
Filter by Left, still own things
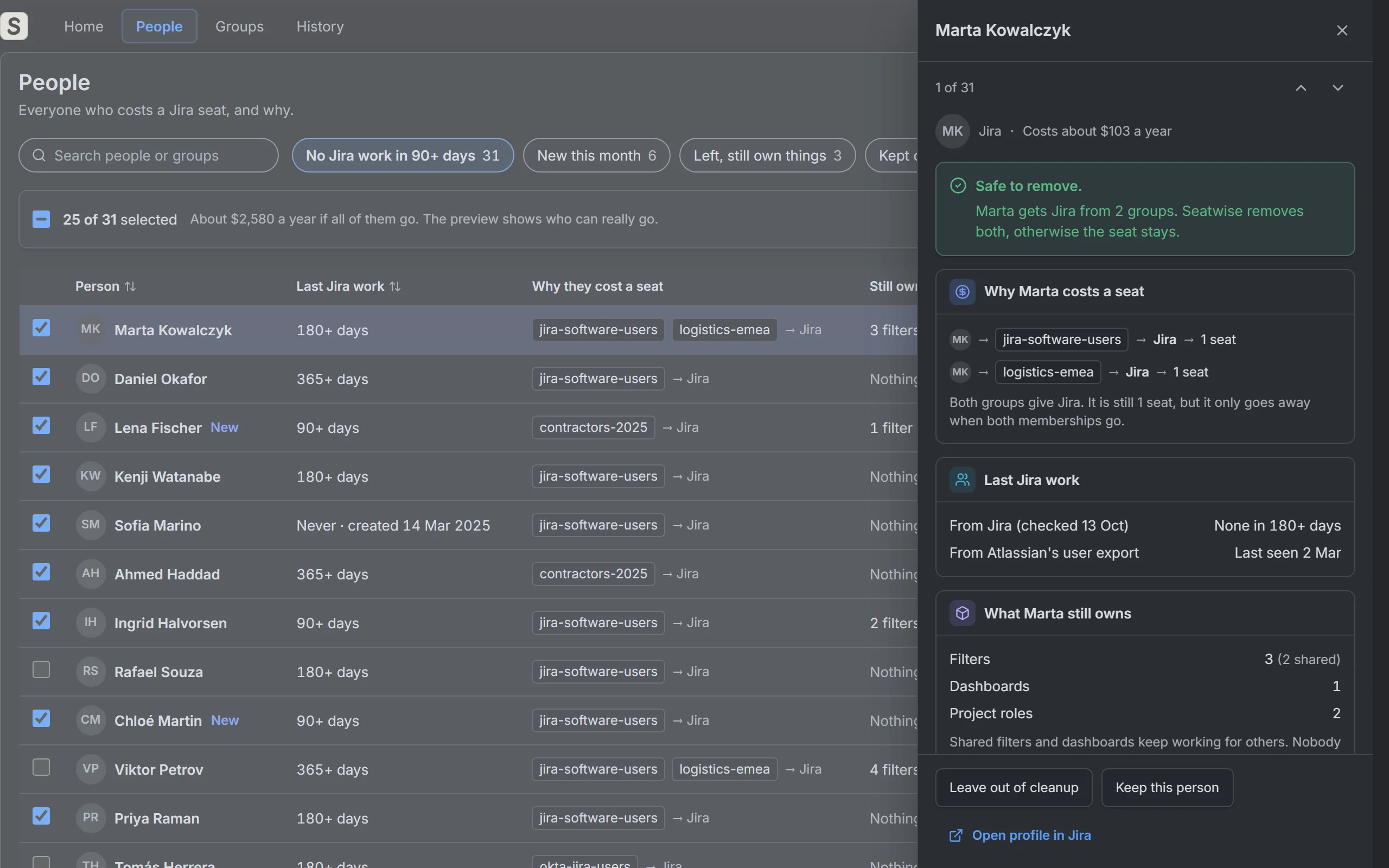767,155
